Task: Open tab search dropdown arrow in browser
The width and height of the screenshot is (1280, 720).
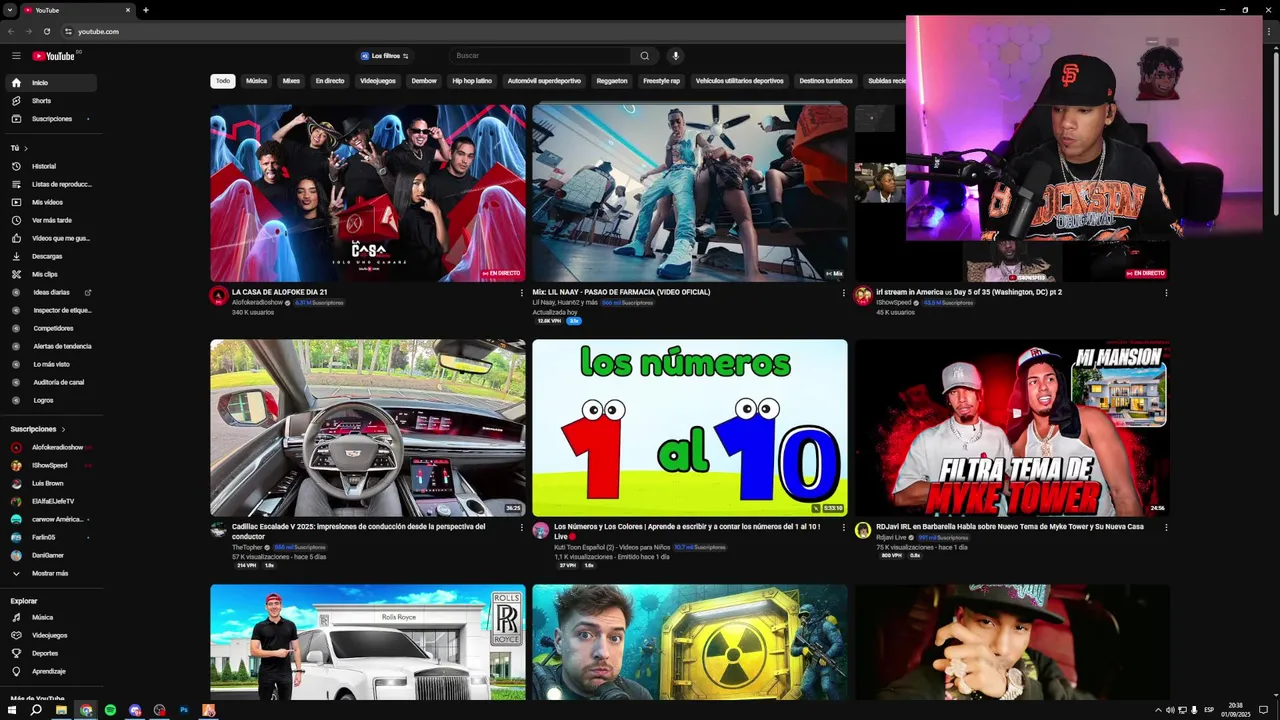Action: click(10, 10)
